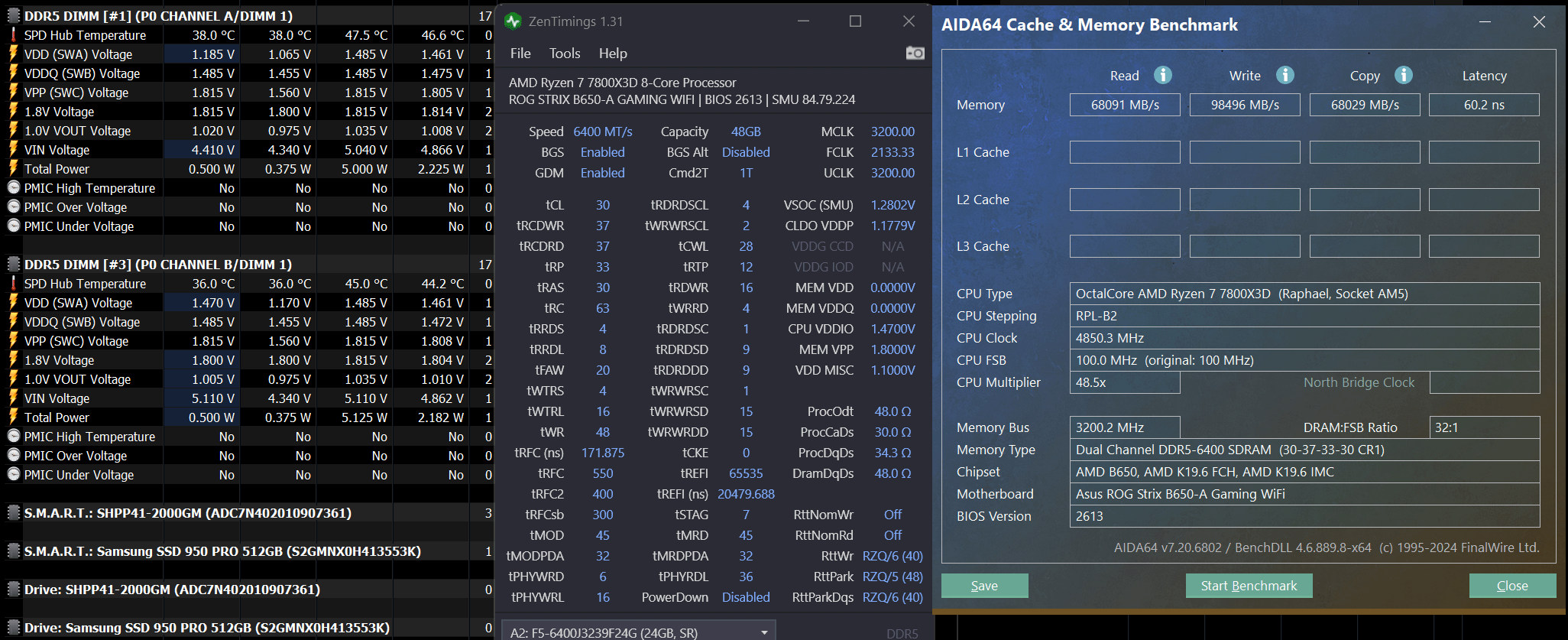1568x640 pixels.
Task: Click DIMM [#1] VDDQ (SWB) Voltage lightning icon
Action: pos(13,73)
